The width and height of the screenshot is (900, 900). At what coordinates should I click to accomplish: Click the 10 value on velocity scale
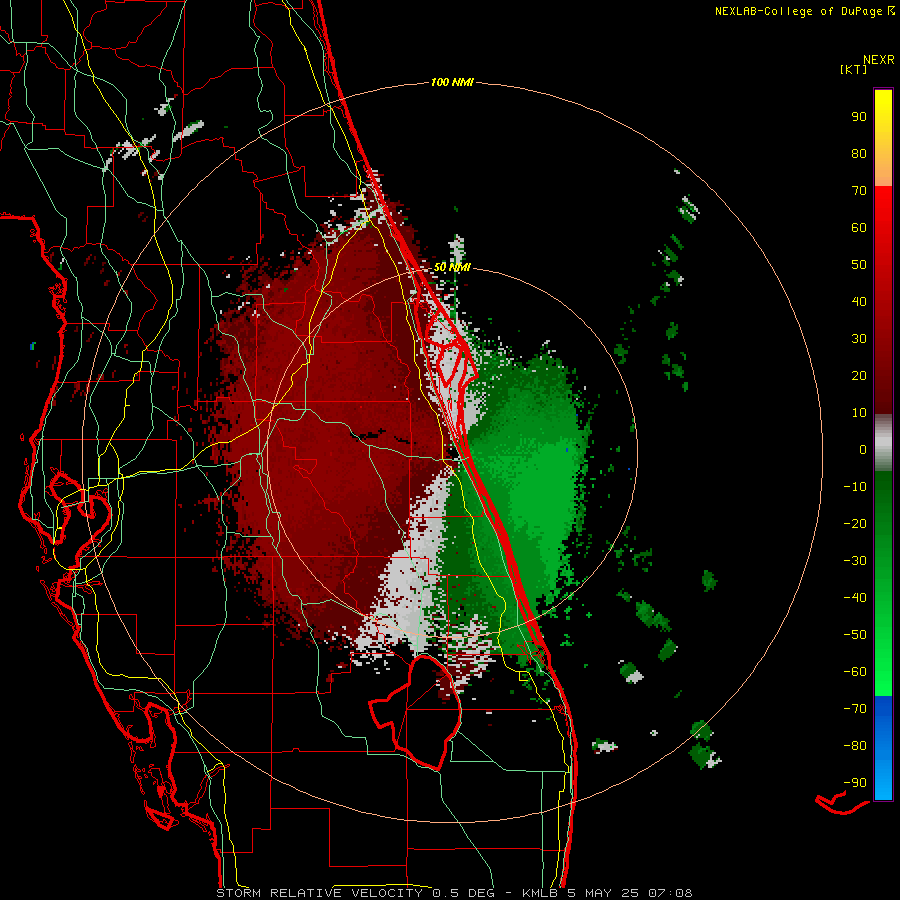tap(859, 413)
